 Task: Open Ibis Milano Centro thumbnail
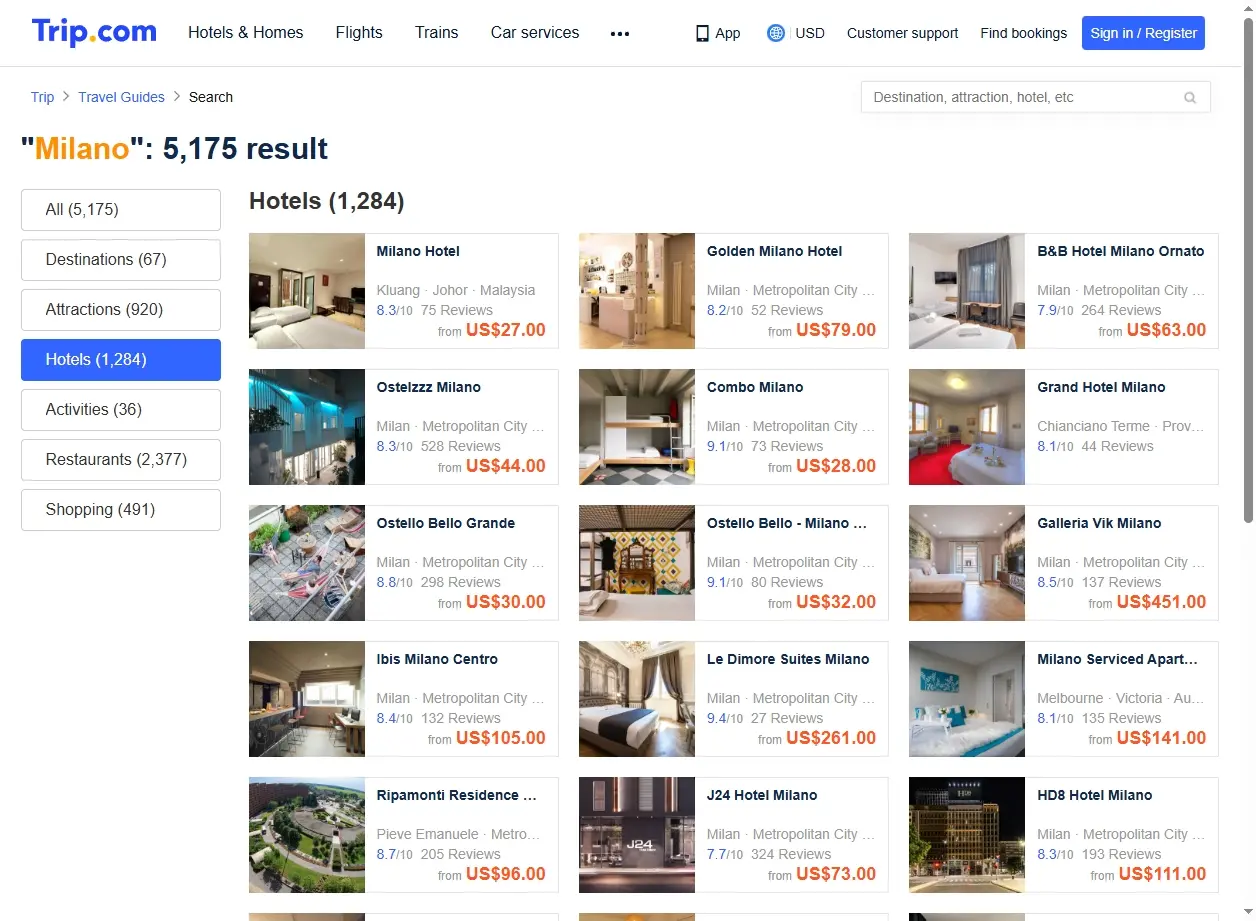[307, 699]
